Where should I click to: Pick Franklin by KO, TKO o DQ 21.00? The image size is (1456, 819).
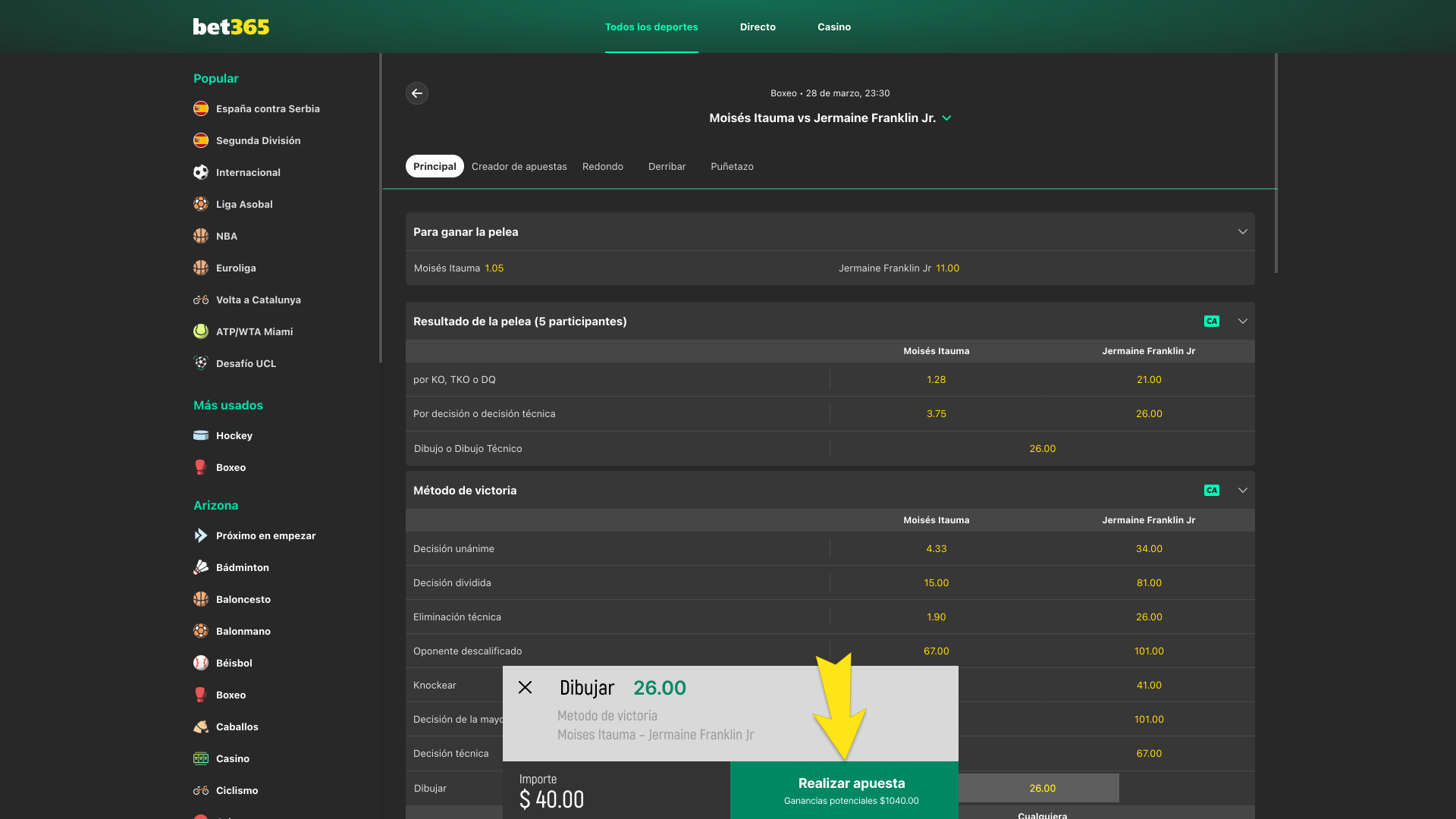pos(1149,380)
